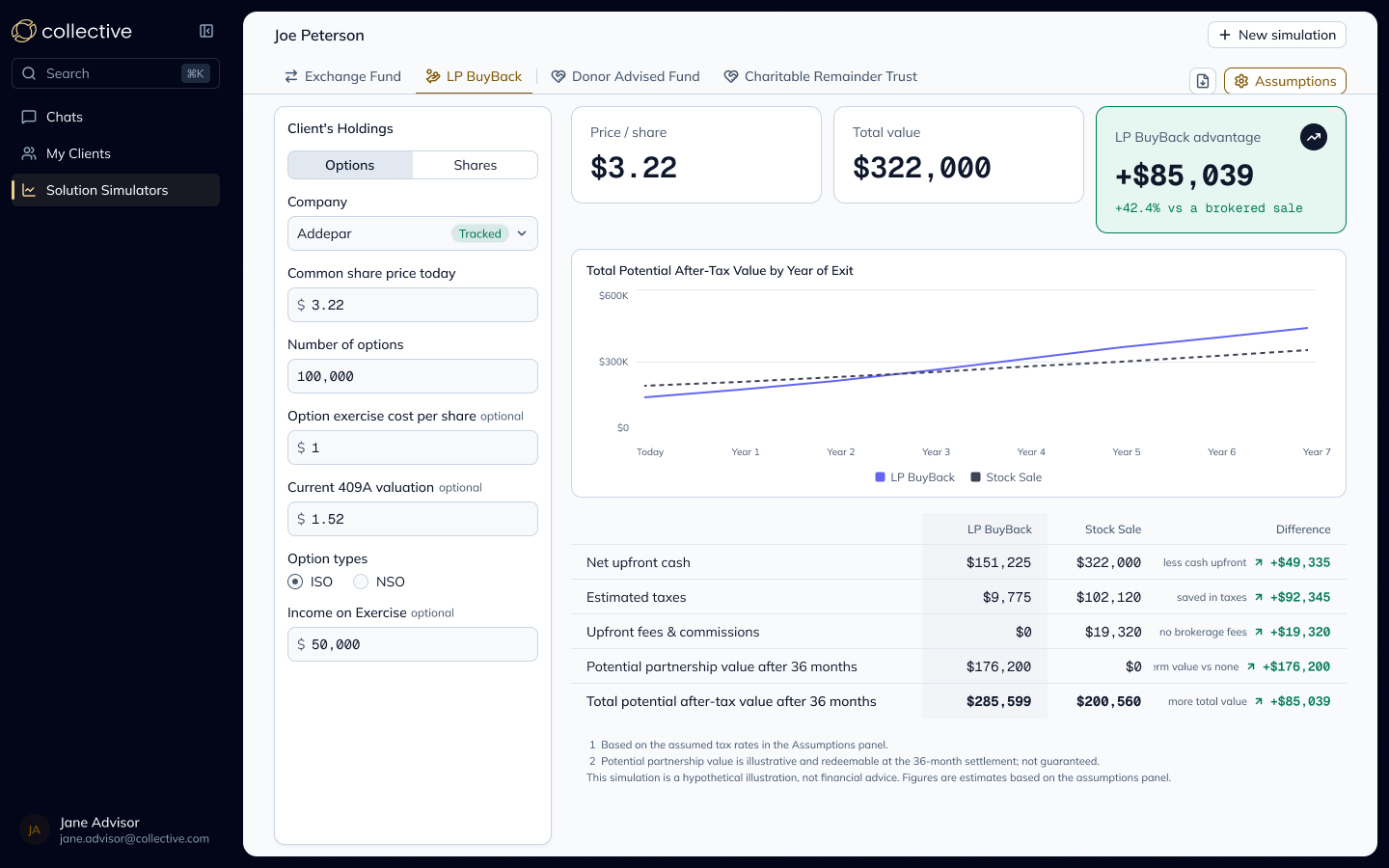Click the Current 409A valuation field
1389x868 pixels.
tap(413, 519)
